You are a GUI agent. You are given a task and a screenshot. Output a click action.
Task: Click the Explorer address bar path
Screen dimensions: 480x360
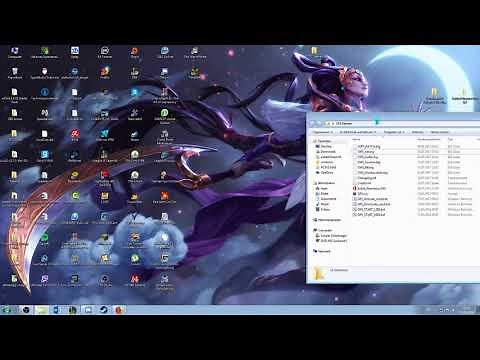click(x=344, y=124)
